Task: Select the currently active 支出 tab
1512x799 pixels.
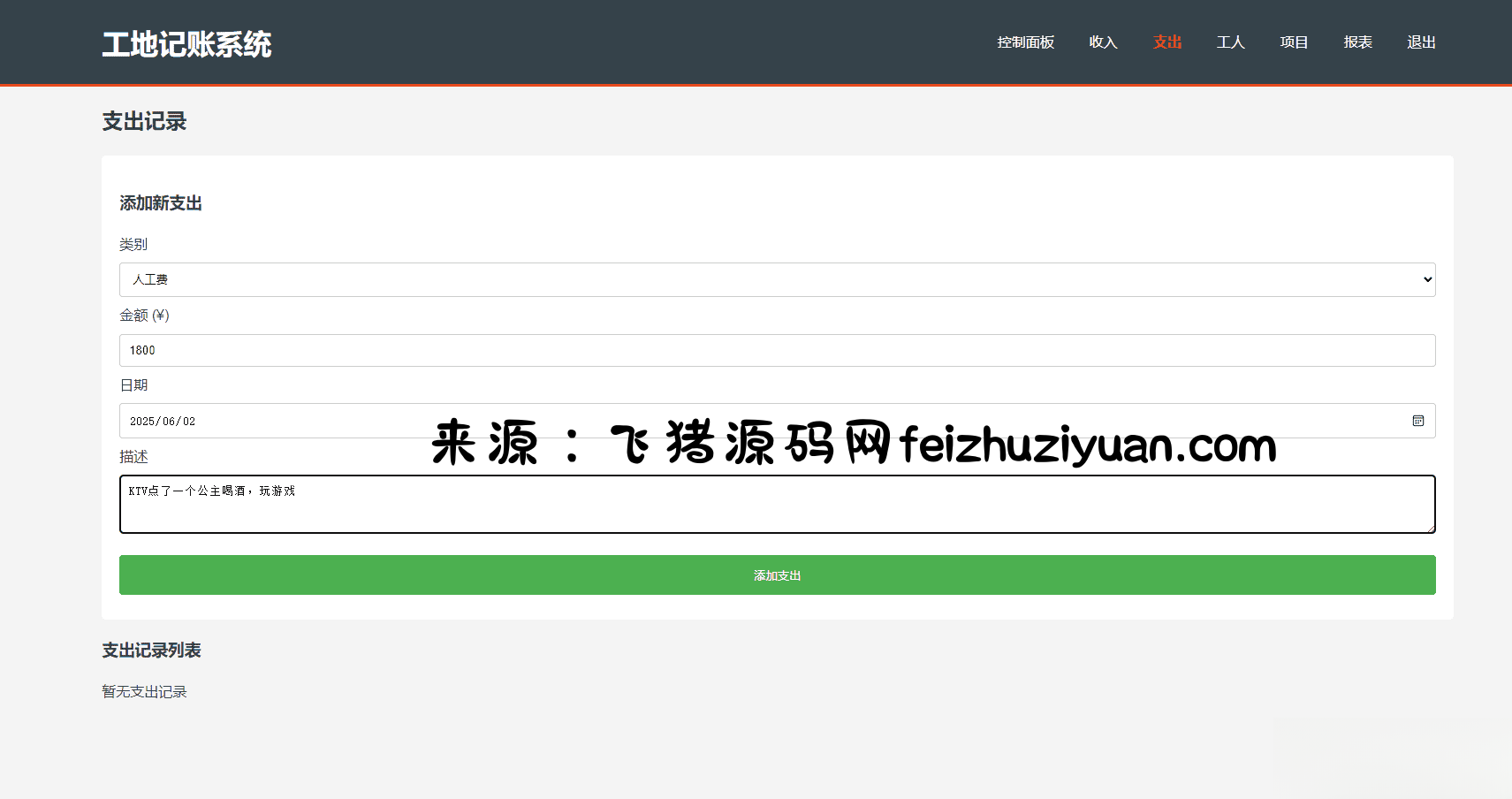Action: tap(1166, 42)
